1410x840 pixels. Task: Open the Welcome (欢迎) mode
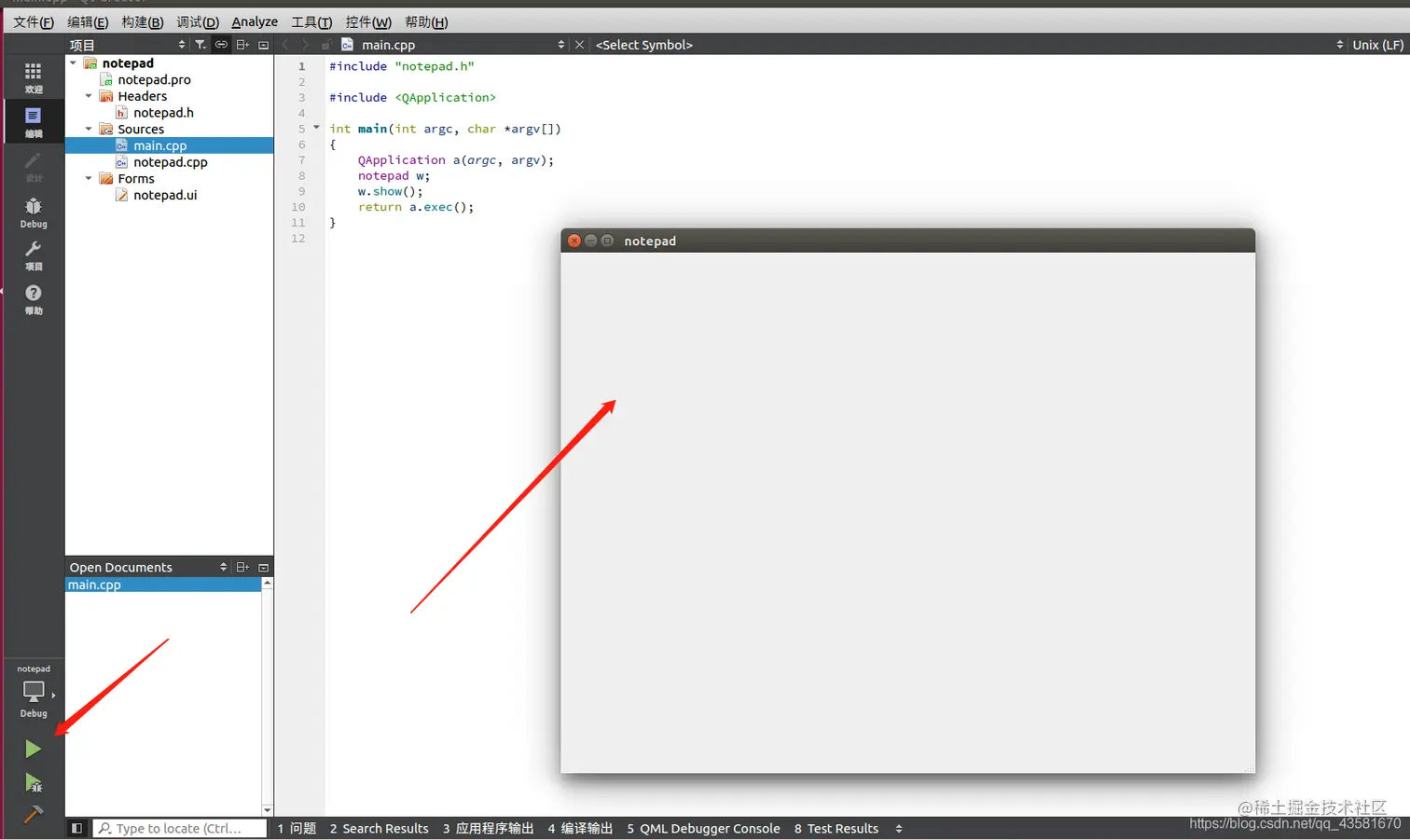coord(33,77)
